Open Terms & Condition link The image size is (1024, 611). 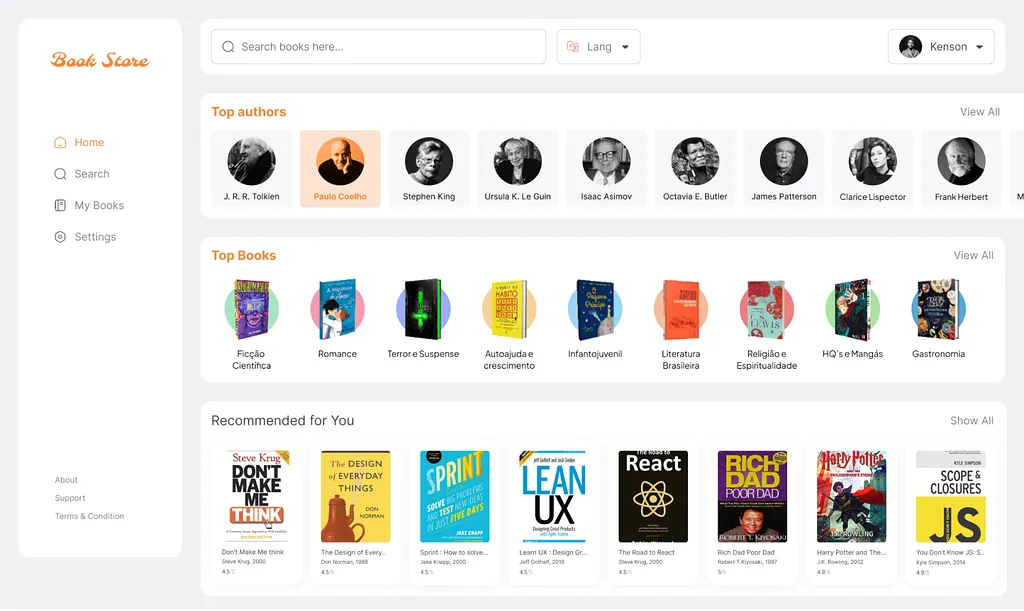point(90,516)
